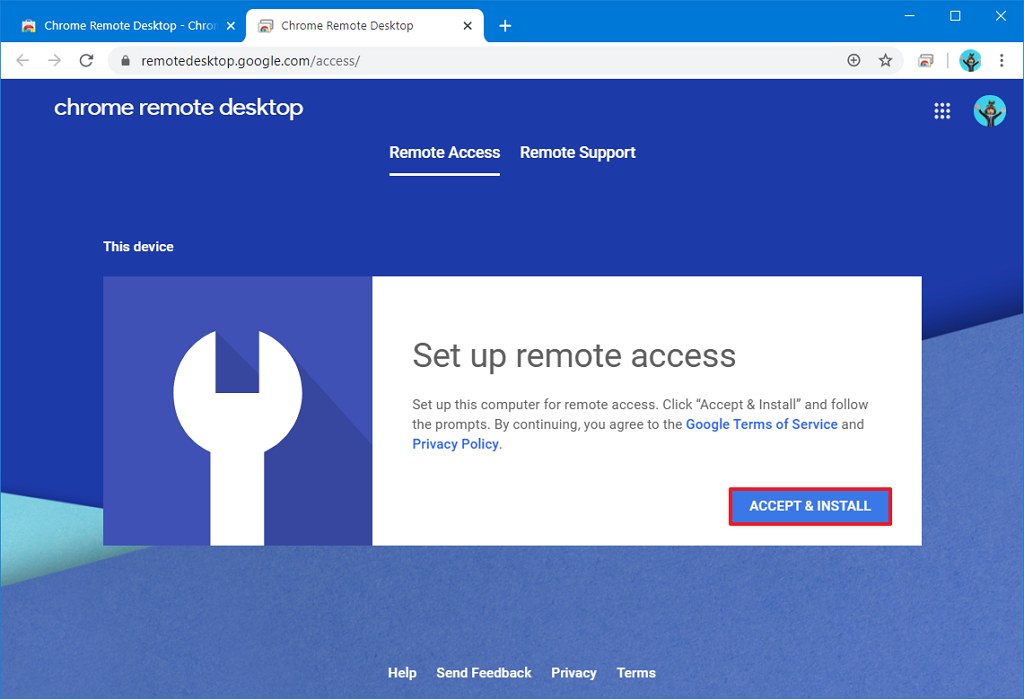Image resolution: width=1024 pixels, height=699 pixels.
Task: Open a new browser tab
Action: tap(505, 26)
